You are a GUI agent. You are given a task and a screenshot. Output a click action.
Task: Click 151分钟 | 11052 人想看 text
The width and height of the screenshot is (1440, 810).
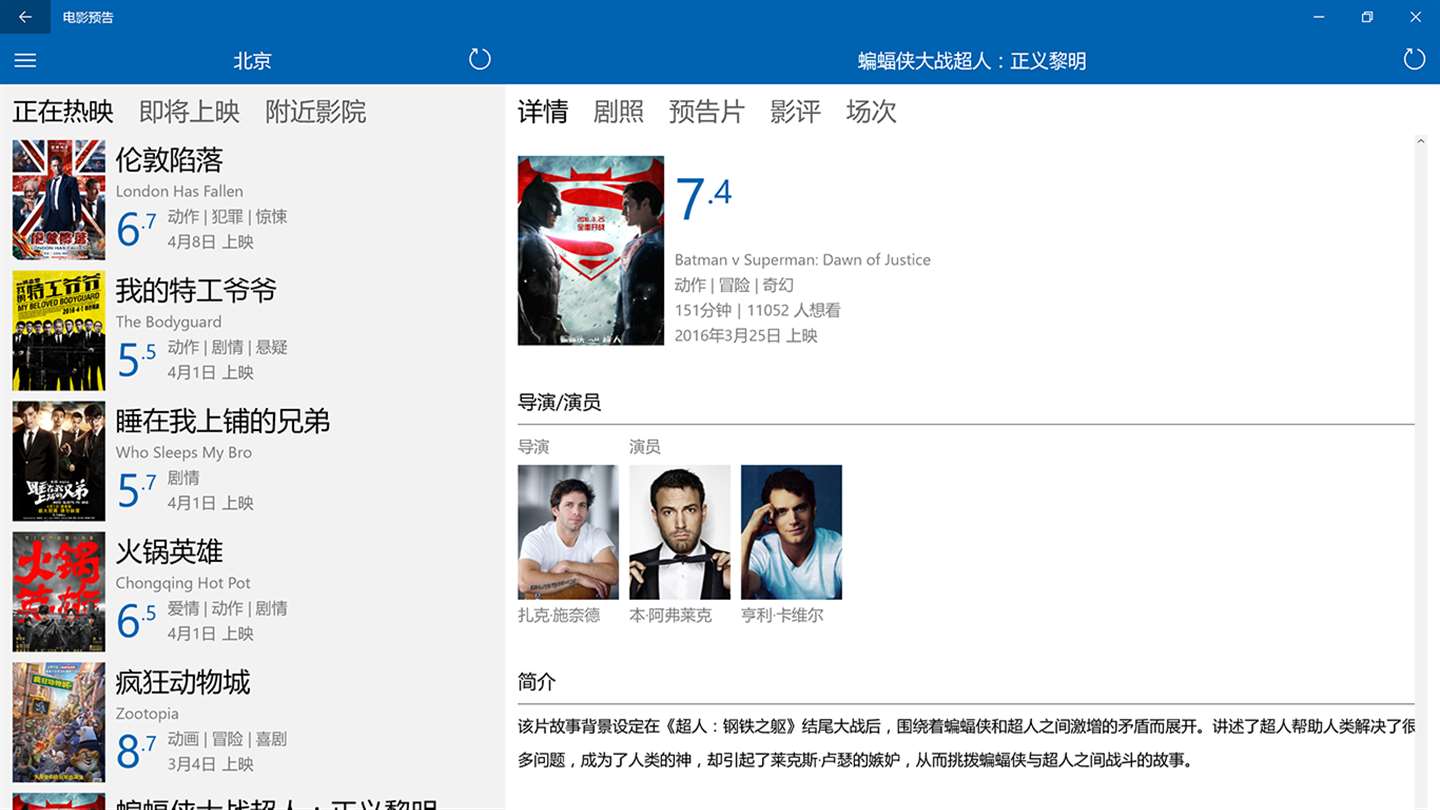[758, 310]
